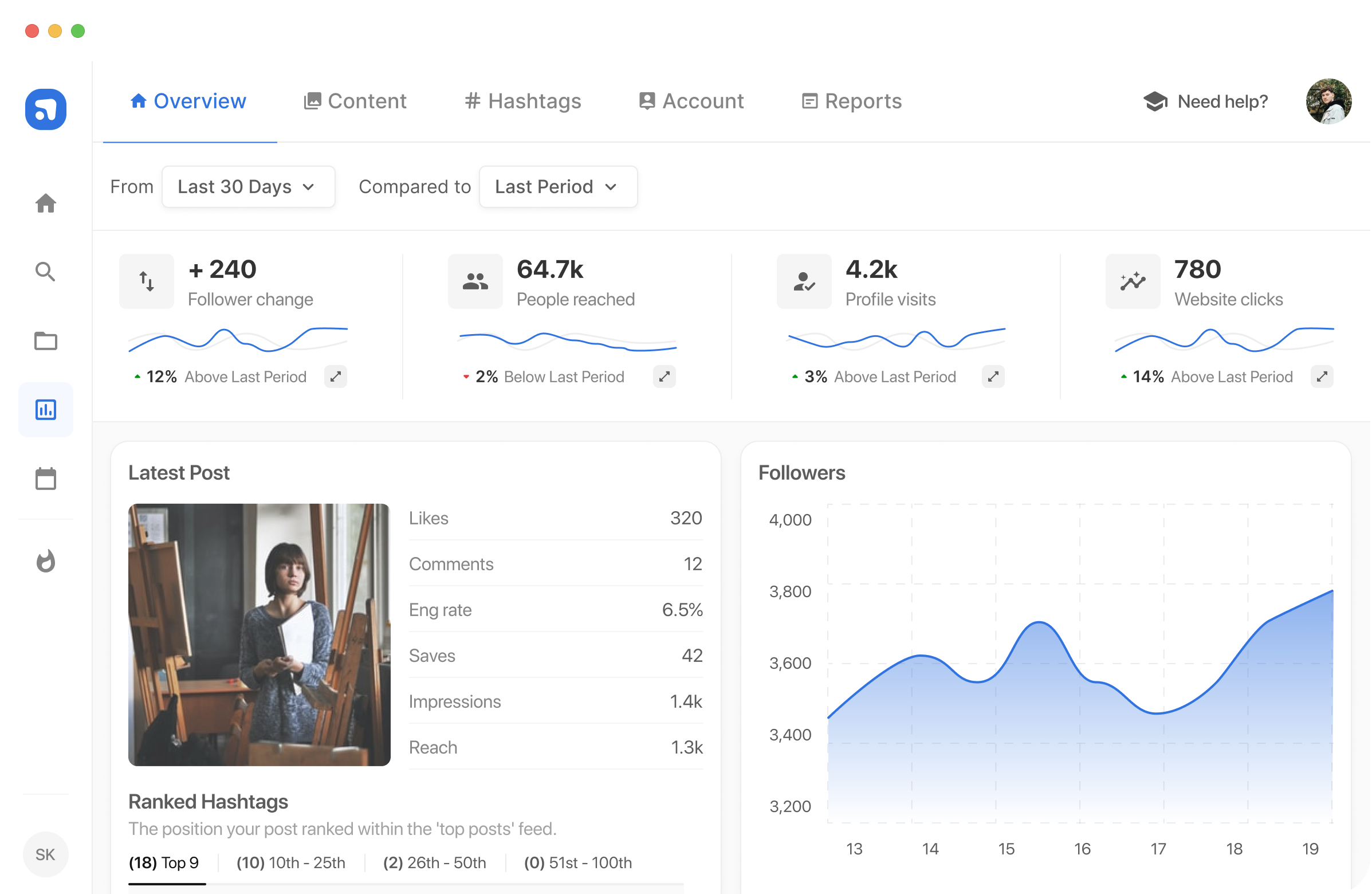The height and width of the screenshot is (894, 1372).
Task: Click the Follower change sparkline chart
Action: [x=238, y=340]
